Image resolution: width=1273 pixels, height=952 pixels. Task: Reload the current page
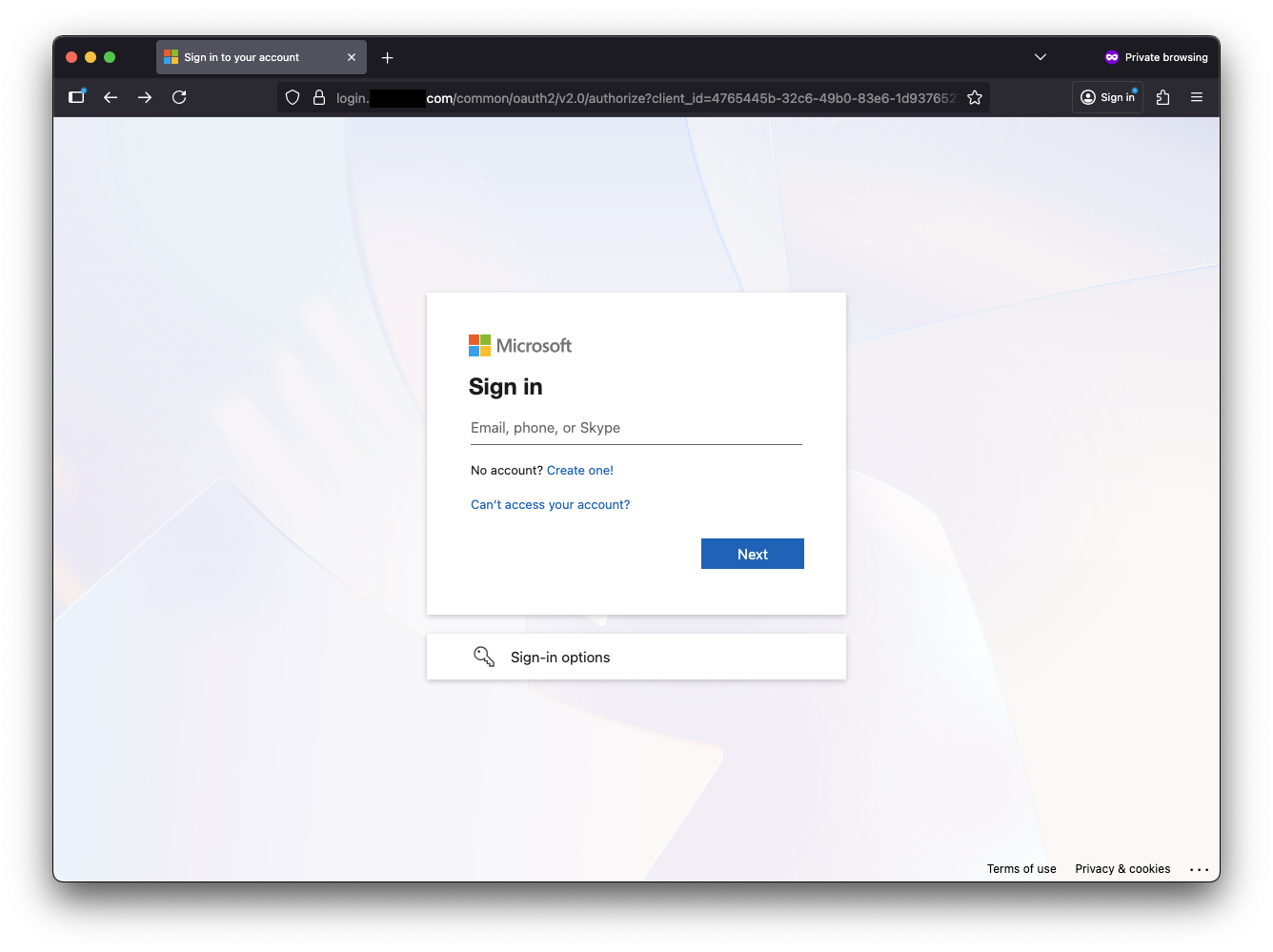click(x=179, y=97)
